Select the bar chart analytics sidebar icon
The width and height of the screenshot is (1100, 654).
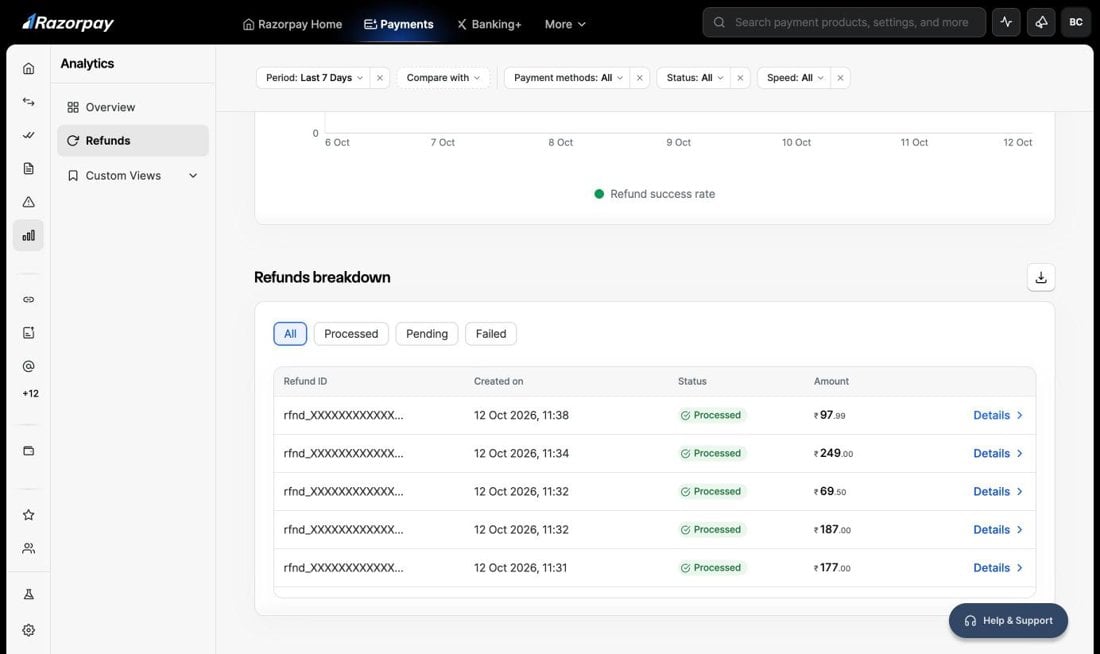click(28, 235)
